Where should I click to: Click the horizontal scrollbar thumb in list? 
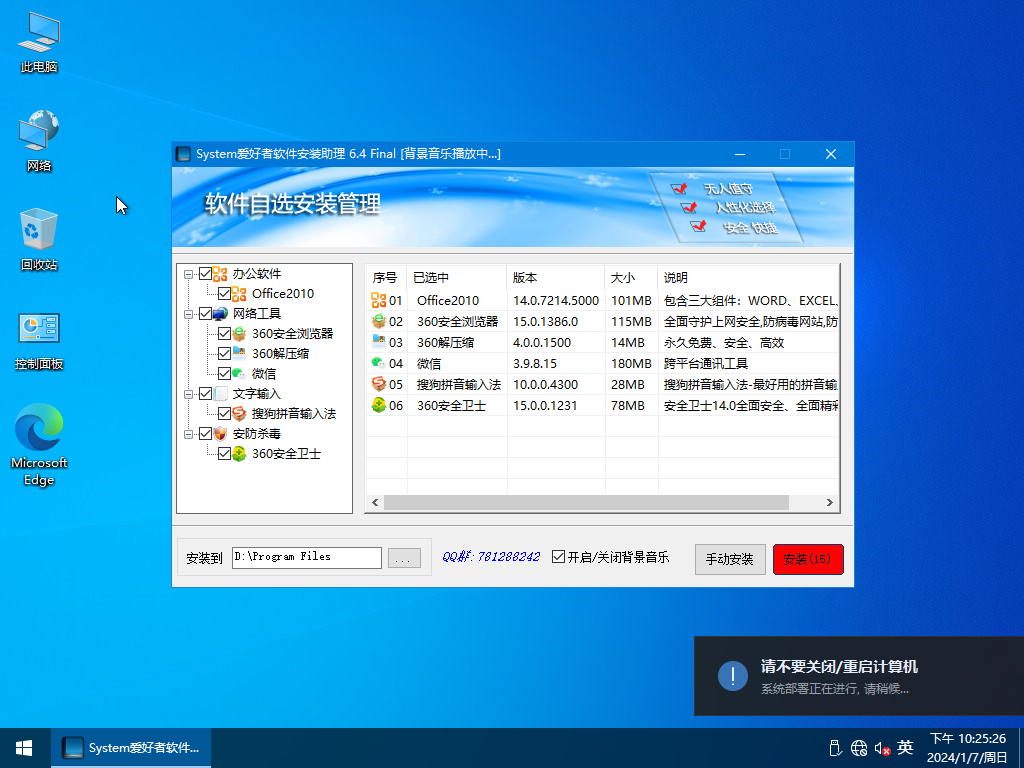click(x=586, y=502)
